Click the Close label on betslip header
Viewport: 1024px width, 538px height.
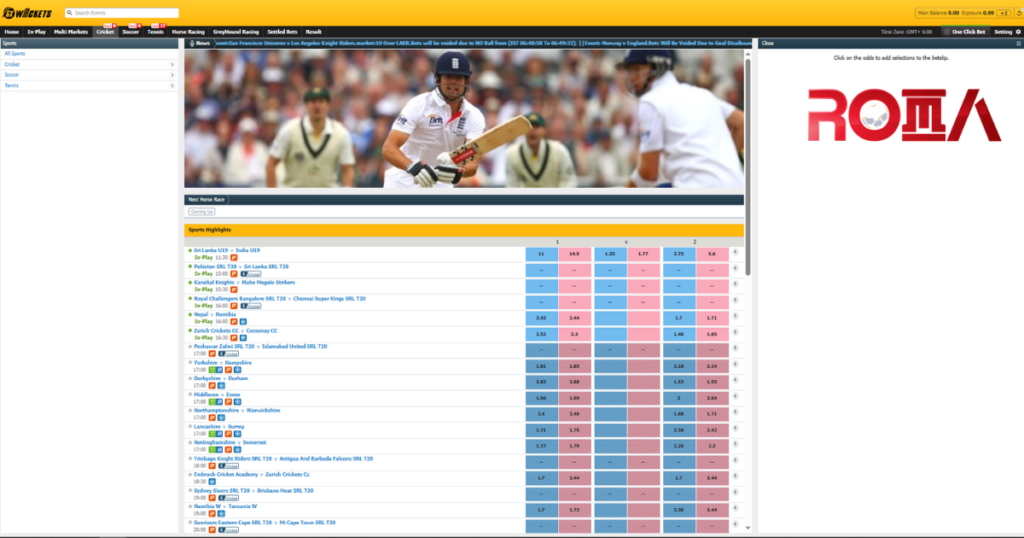[x=767, y=43]
